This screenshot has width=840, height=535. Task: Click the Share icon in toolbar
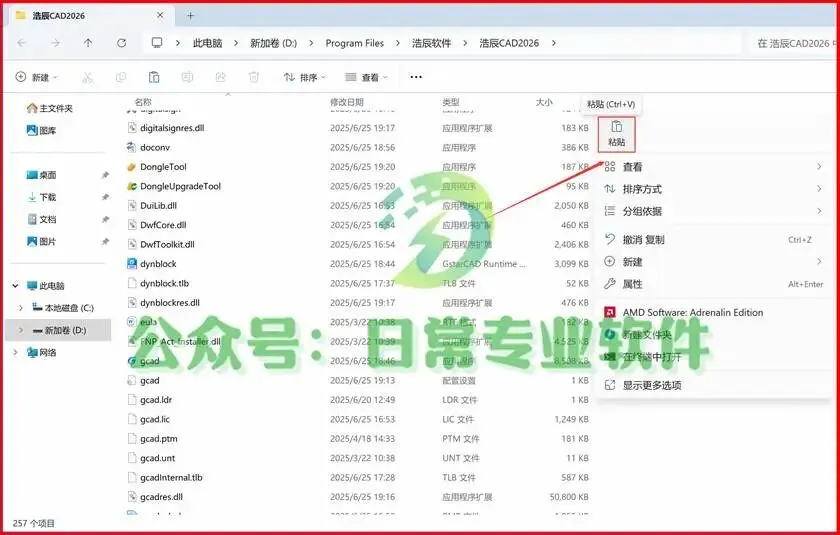(220, 78)
